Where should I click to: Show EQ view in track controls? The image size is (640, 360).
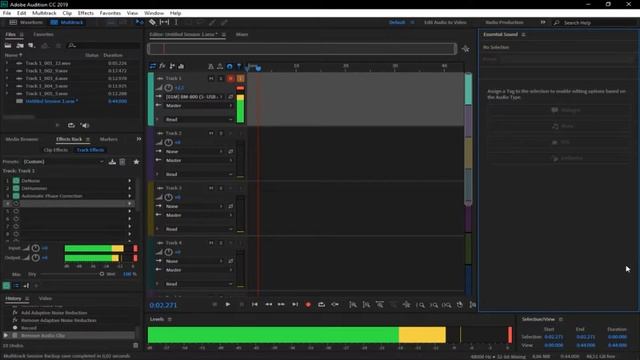[181, 66]
